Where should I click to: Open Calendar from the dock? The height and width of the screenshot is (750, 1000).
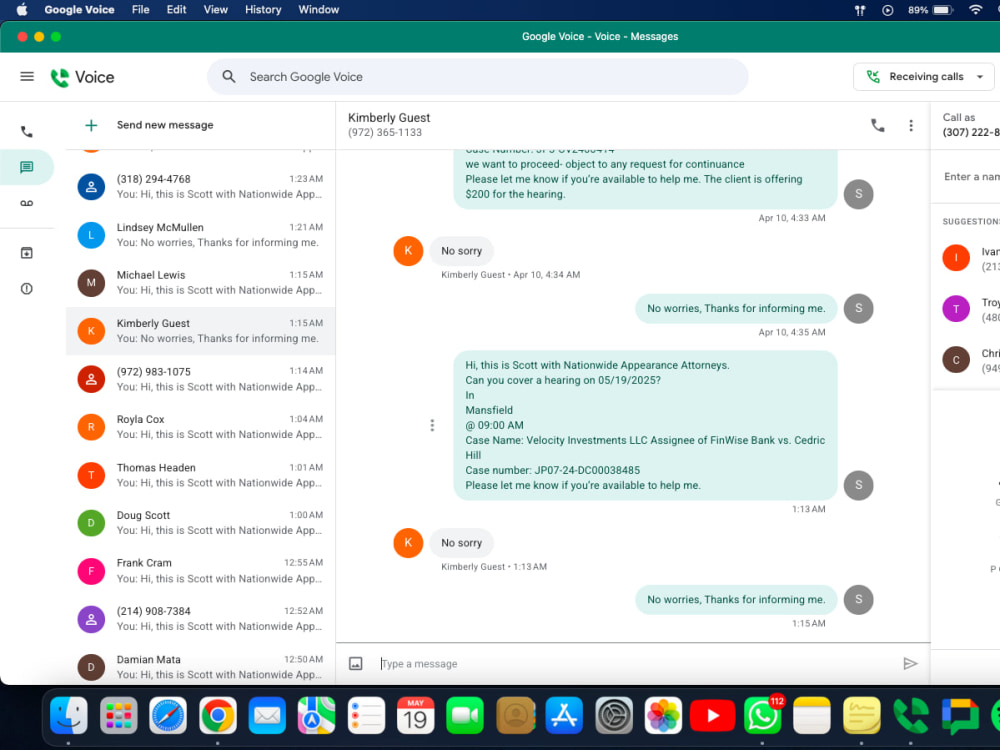tap(415, 716)
